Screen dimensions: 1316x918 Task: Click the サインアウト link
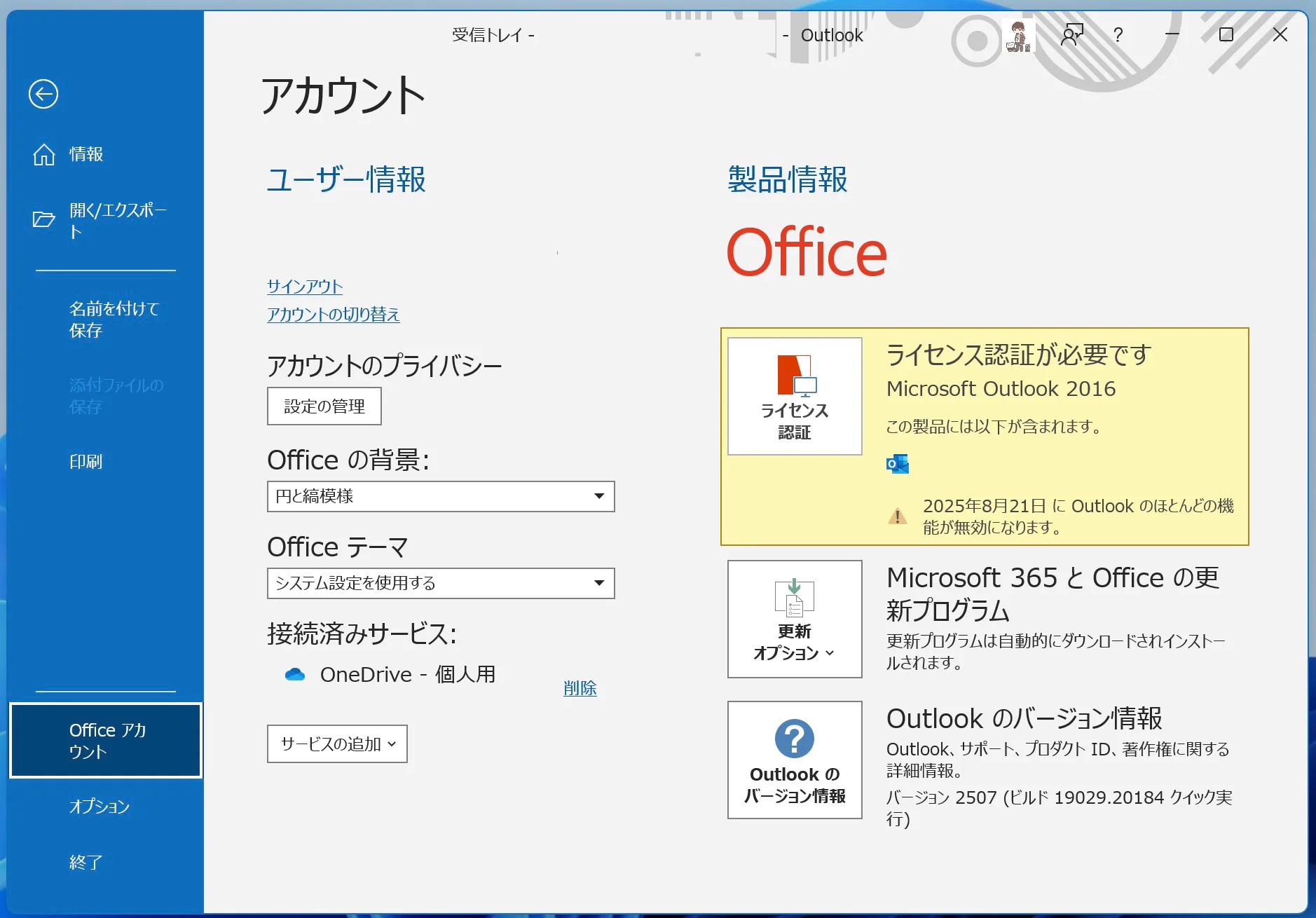[305, 287]
